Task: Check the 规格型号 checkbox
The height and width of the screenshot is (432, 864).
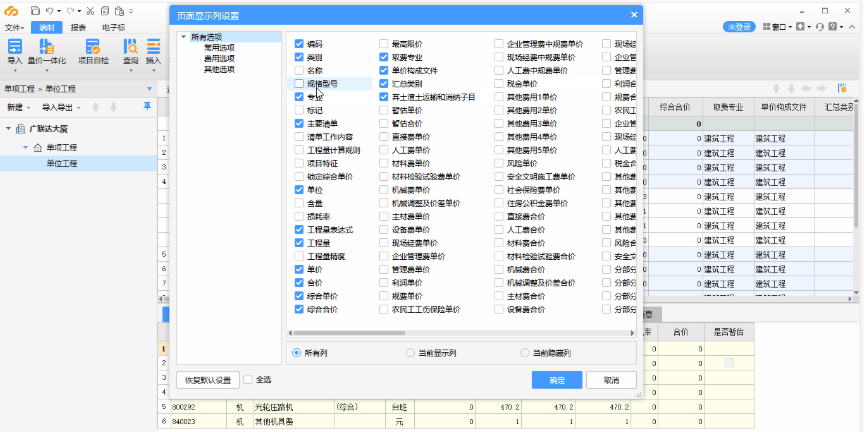Action: pyautogui.click(x=300, y=84)
